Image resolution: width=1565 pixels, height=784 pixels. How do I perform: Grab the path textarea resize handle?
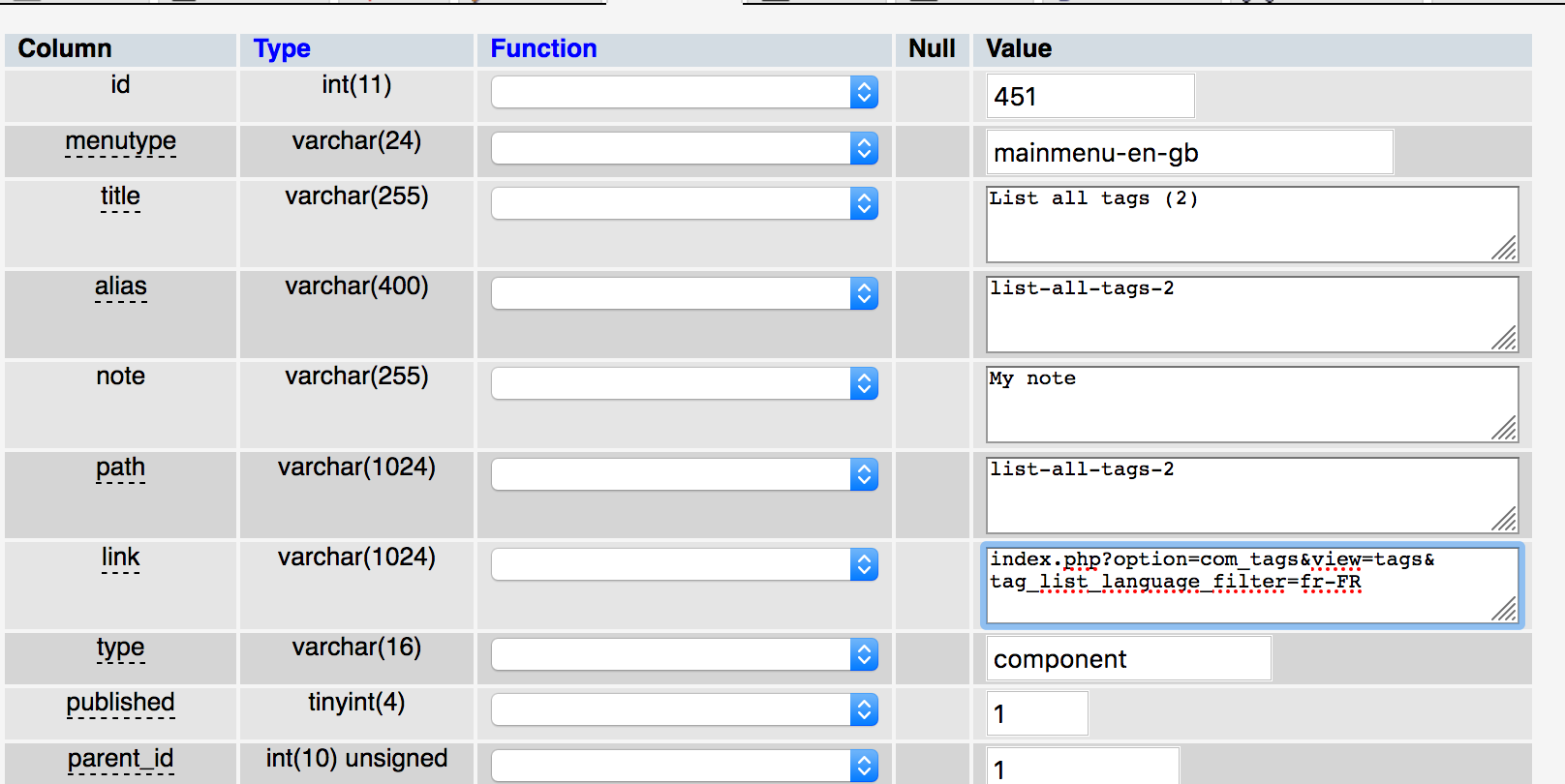(1504, 519)
